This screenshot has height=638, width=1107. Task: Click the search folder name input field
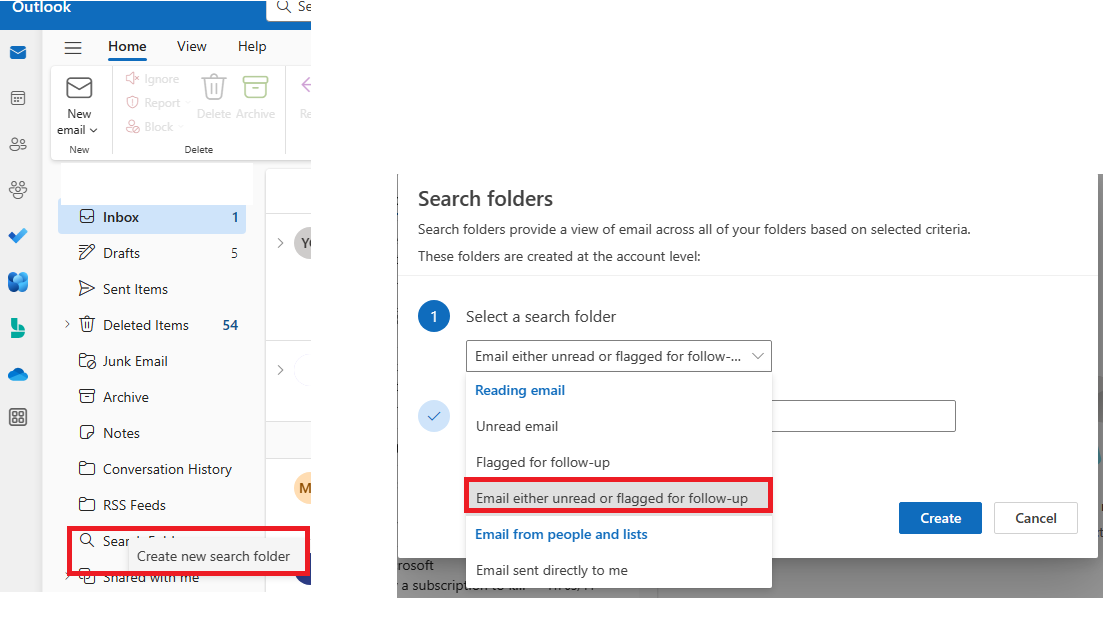click(863, 416)
